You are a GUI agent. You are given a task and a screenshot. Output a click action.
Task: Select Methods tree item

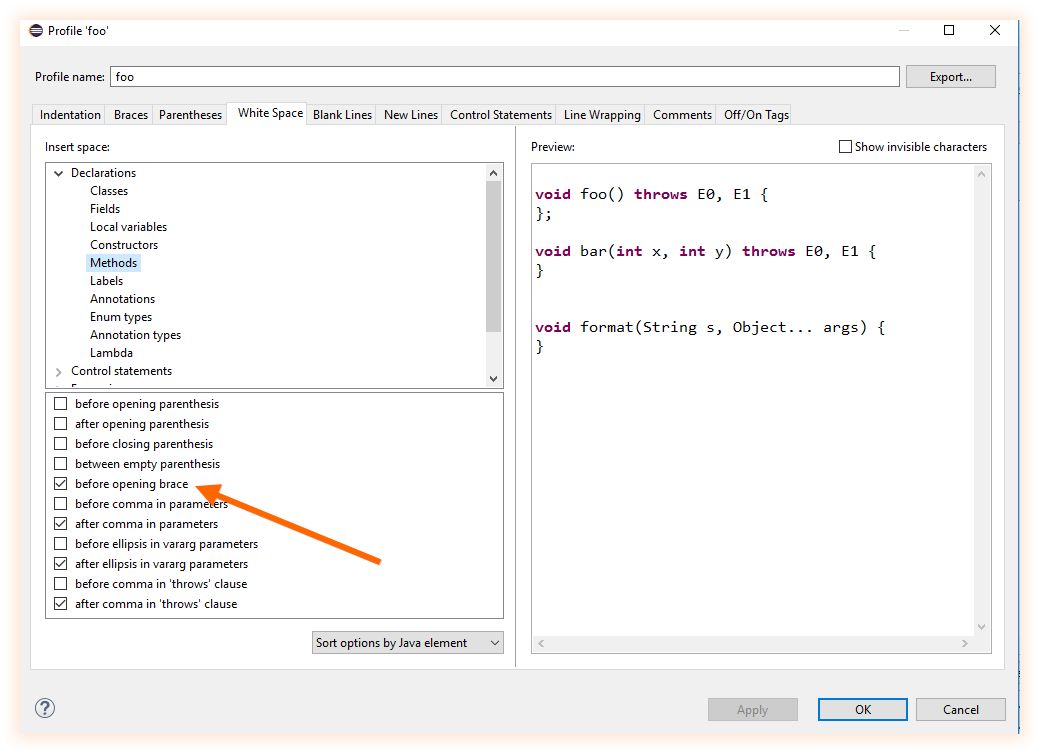click(113, 263)
